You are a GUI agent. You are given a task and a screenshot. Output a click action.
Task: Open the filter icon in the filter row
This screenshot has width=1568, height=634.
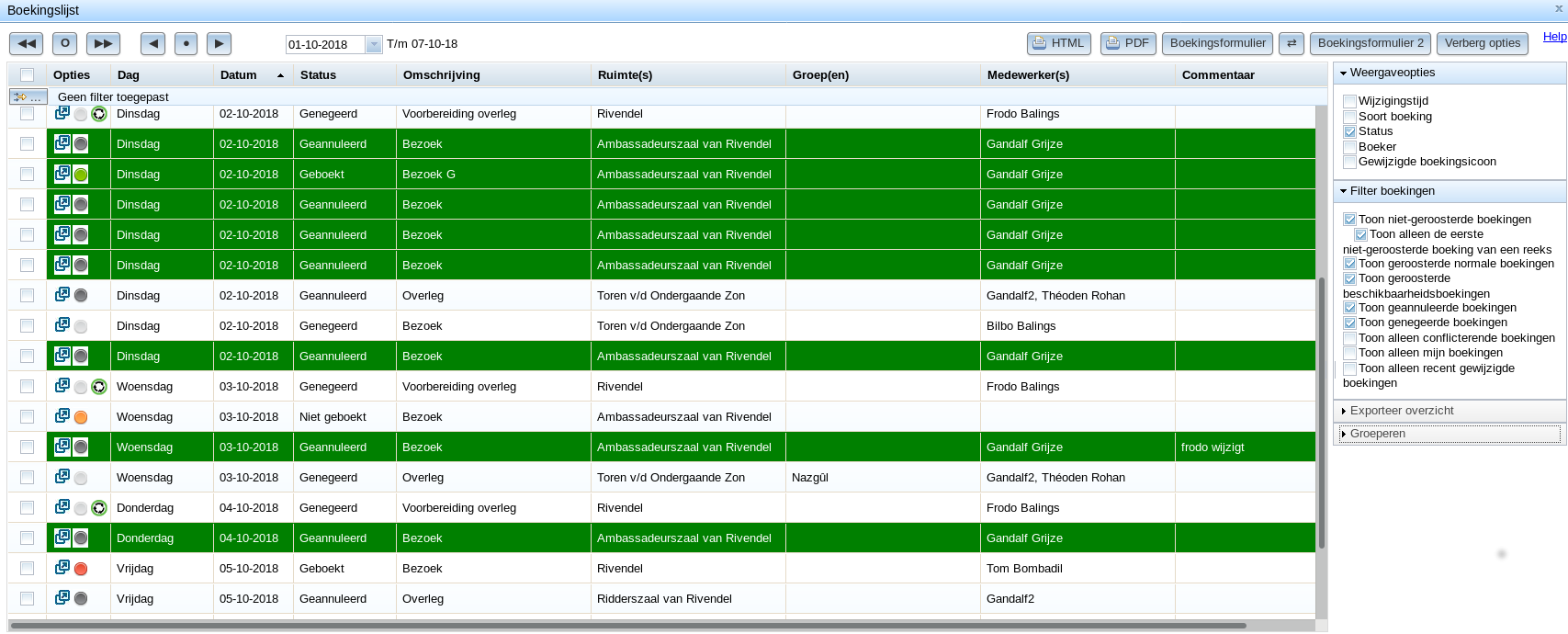(x=28, y=96)
